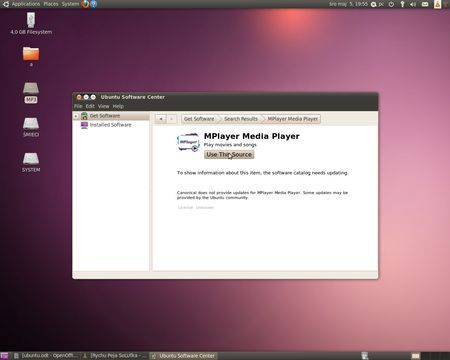This screenshot has height=360, width=450.
Task: Click the Get Software breadcrumb
Action: (x=199, y=119)
